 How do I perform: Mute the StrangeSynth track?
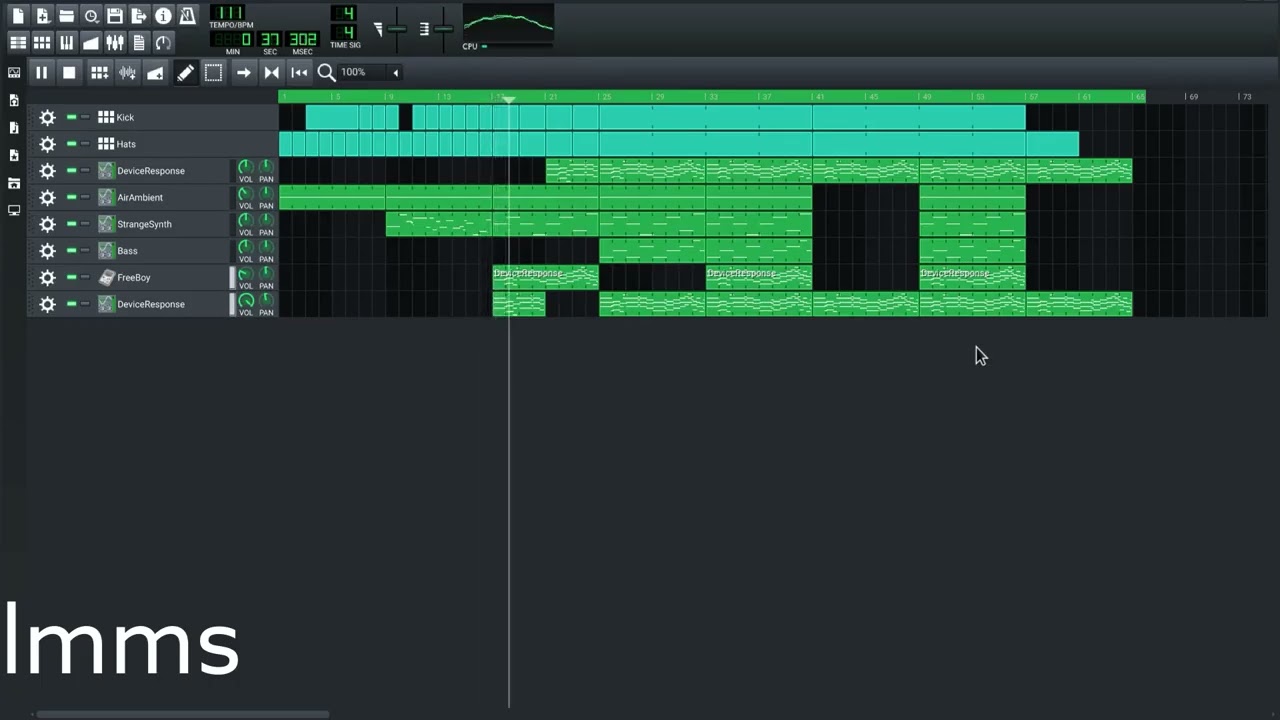tap(71, 224)
